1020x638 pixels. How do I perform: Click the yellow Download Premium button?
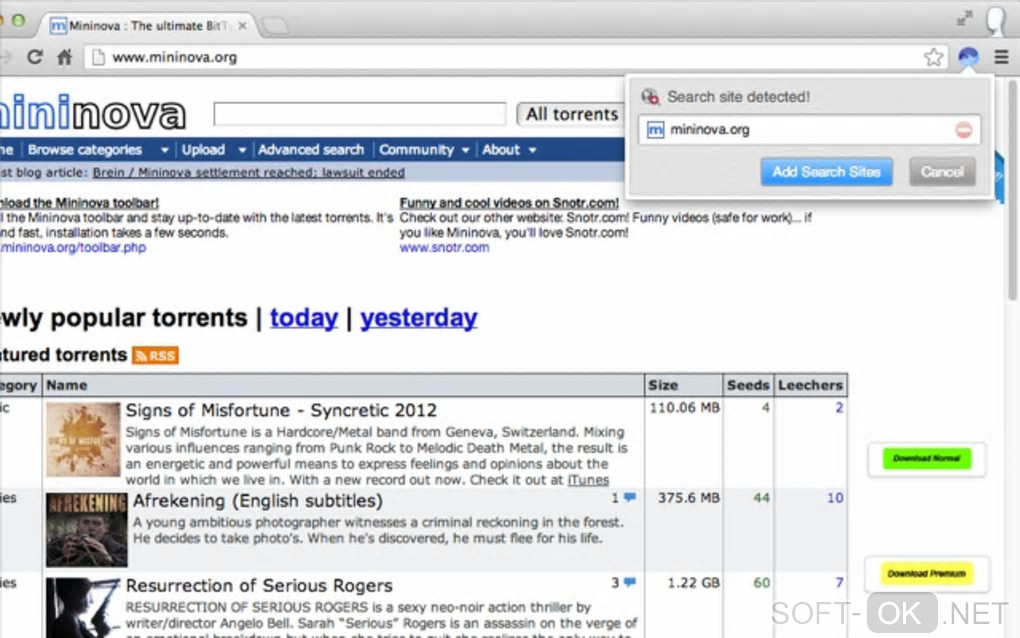click(926, 574)
